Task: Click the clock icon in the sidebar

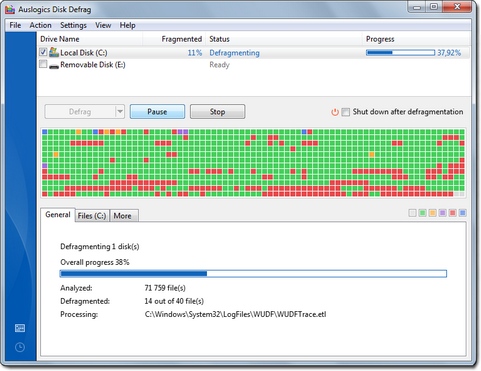Action: click(x=20, y=347)
